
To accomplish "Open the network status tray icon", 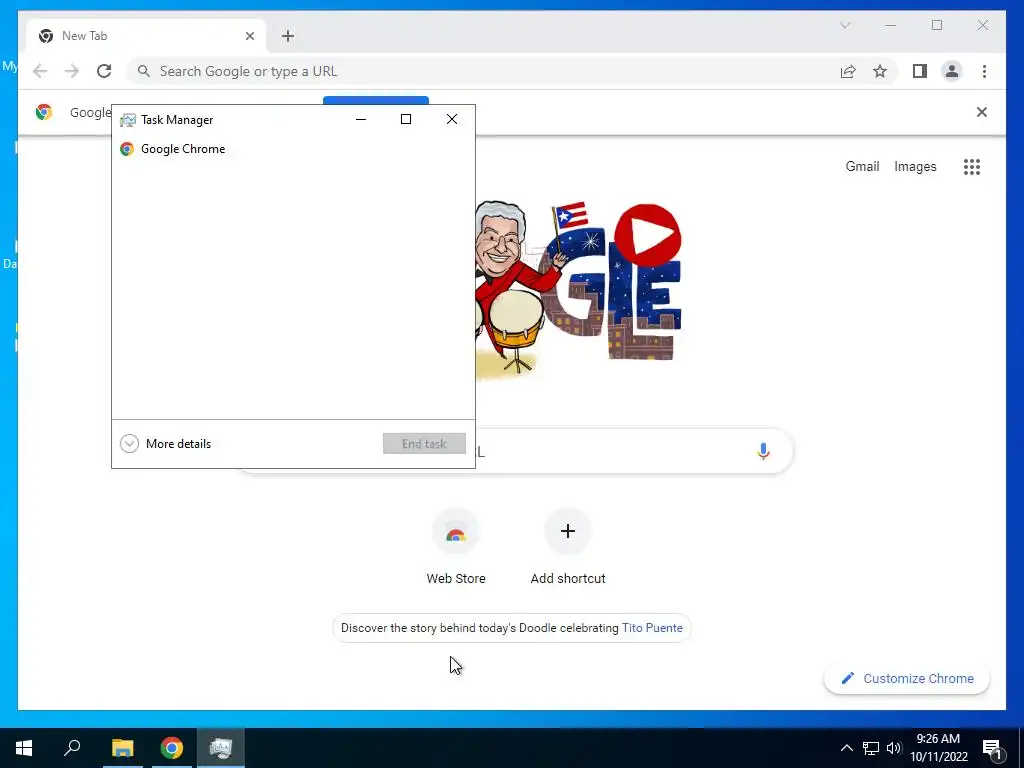I will click(x=871, y=748).
